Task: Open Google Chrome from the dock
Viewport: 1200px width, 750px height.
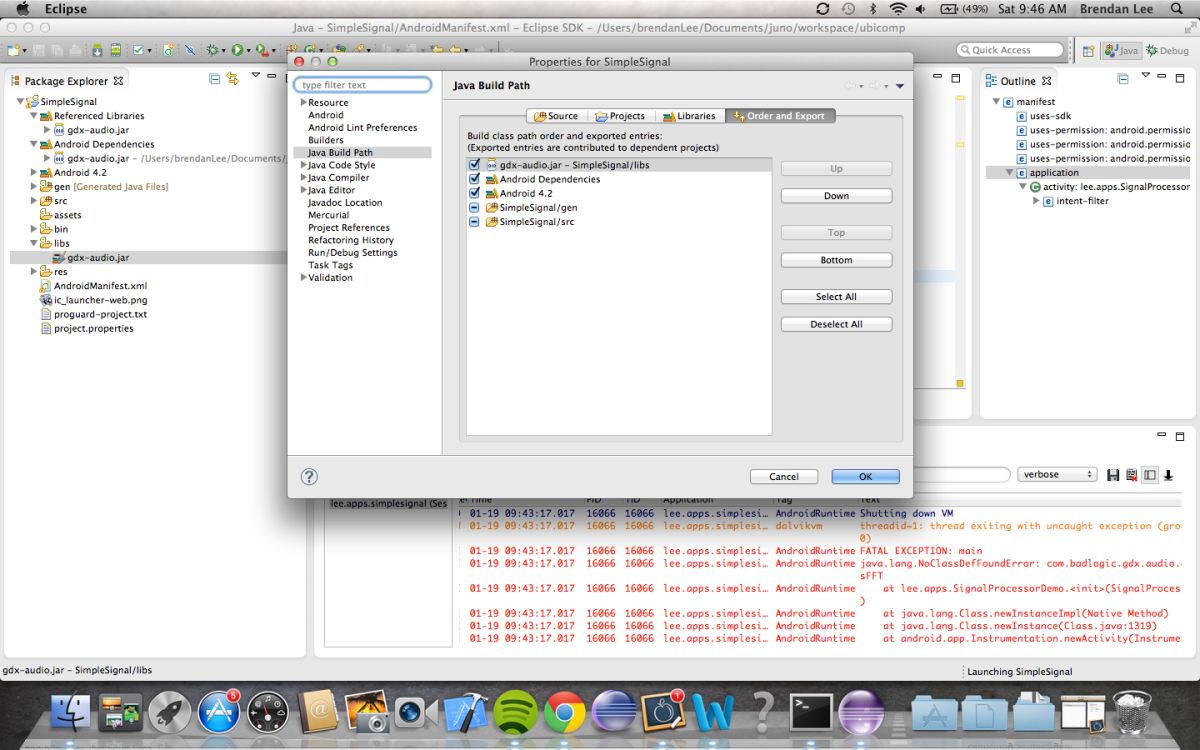Action: pos(565,712)
